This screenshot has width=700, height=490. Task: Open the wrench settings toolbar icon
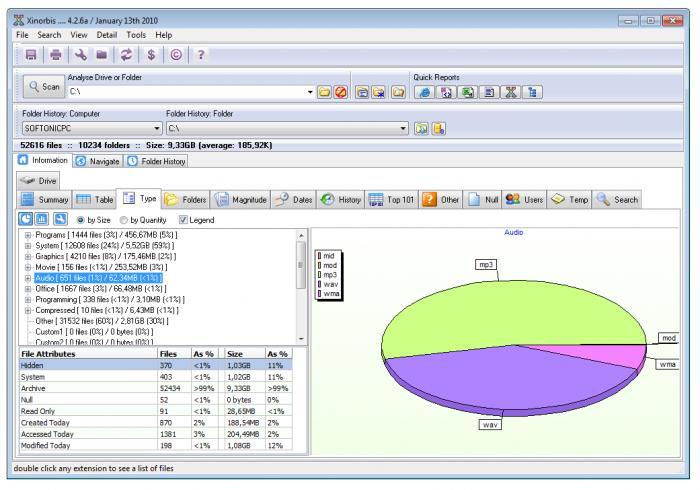80,55
